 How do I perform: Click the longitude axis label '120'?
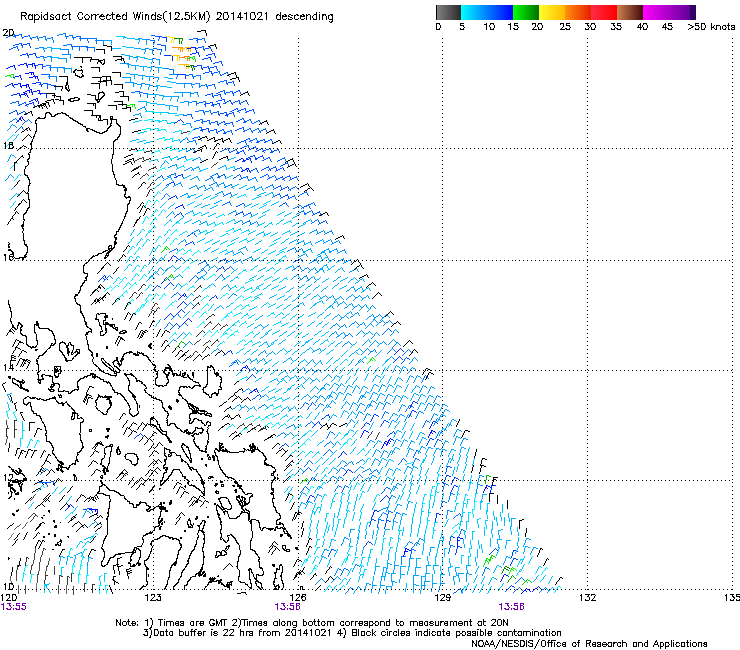click(8, 598)
